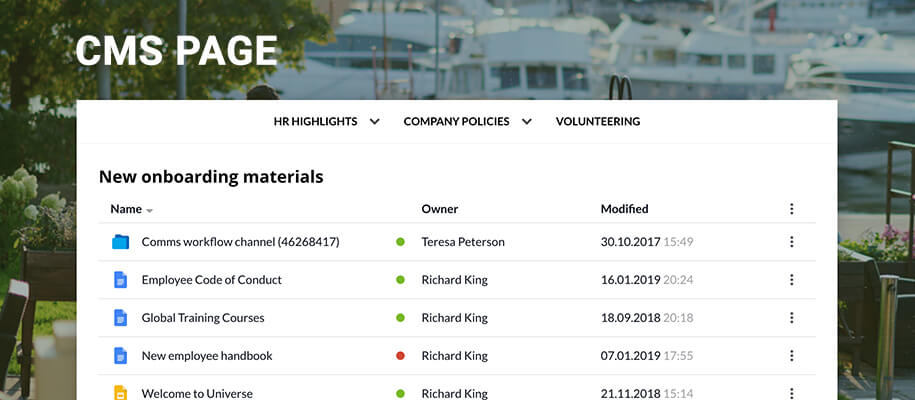Open more options for the Employee Code of Conduct row

pos(791,280)
